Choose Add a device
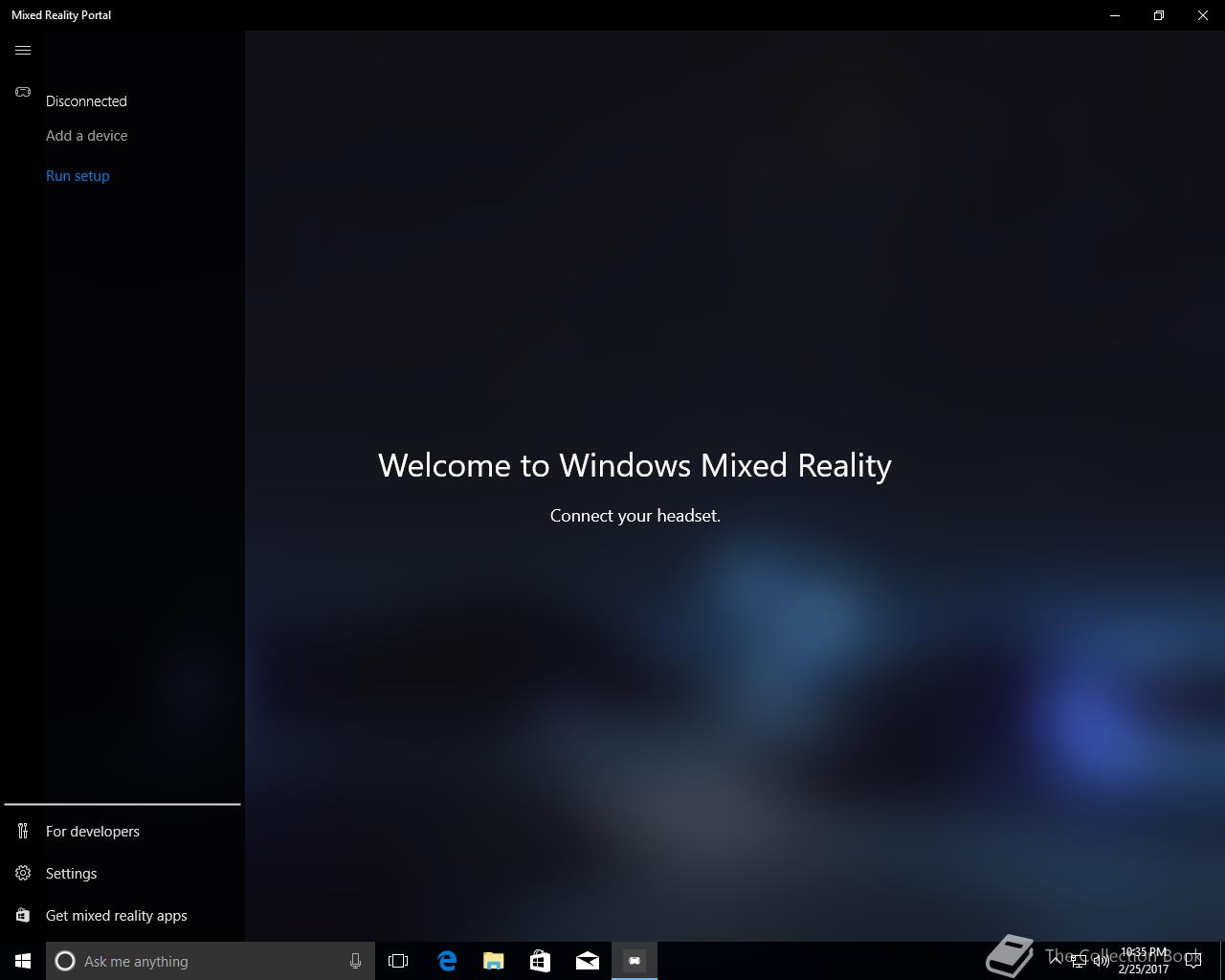Image resolution: width=1225 pixels, height=980 pixels. coord(87,135)
